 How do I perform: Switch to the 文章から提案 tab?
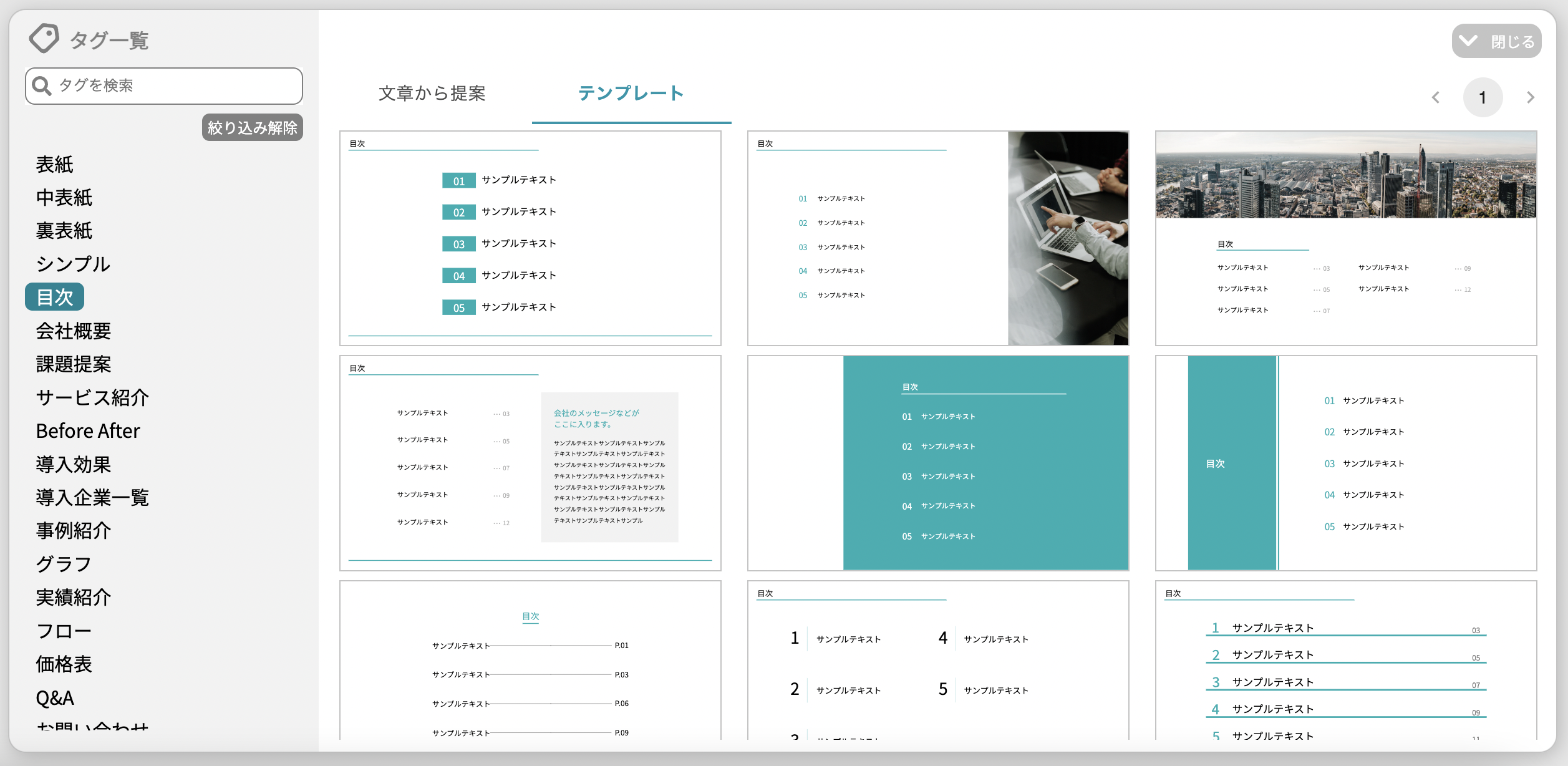coord(432,94)
